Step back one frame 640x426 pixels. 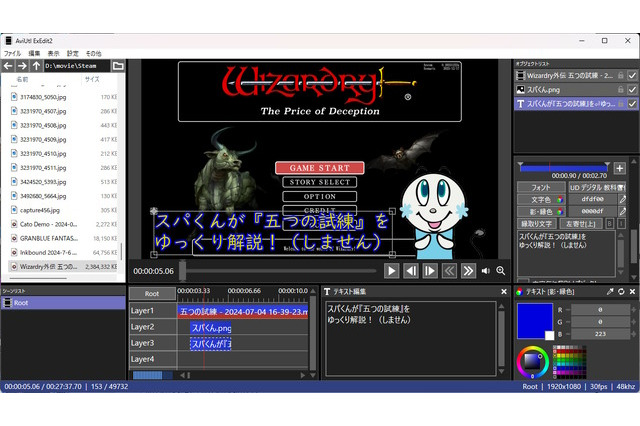[x=411, y=271]
